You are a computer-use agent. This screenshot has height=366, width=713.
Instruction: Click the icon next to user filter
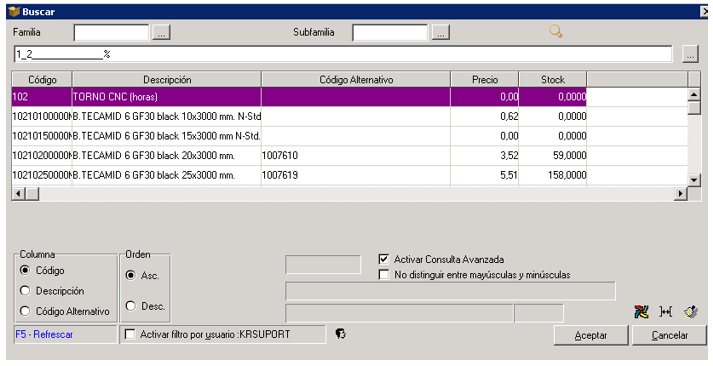coord(340,334)
